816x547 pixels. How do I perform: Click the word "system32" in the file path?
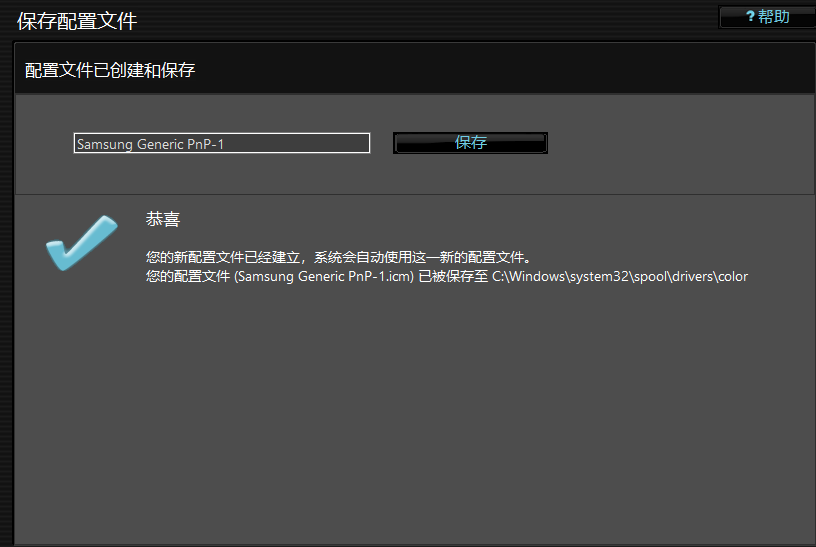[x=596, y=277]
